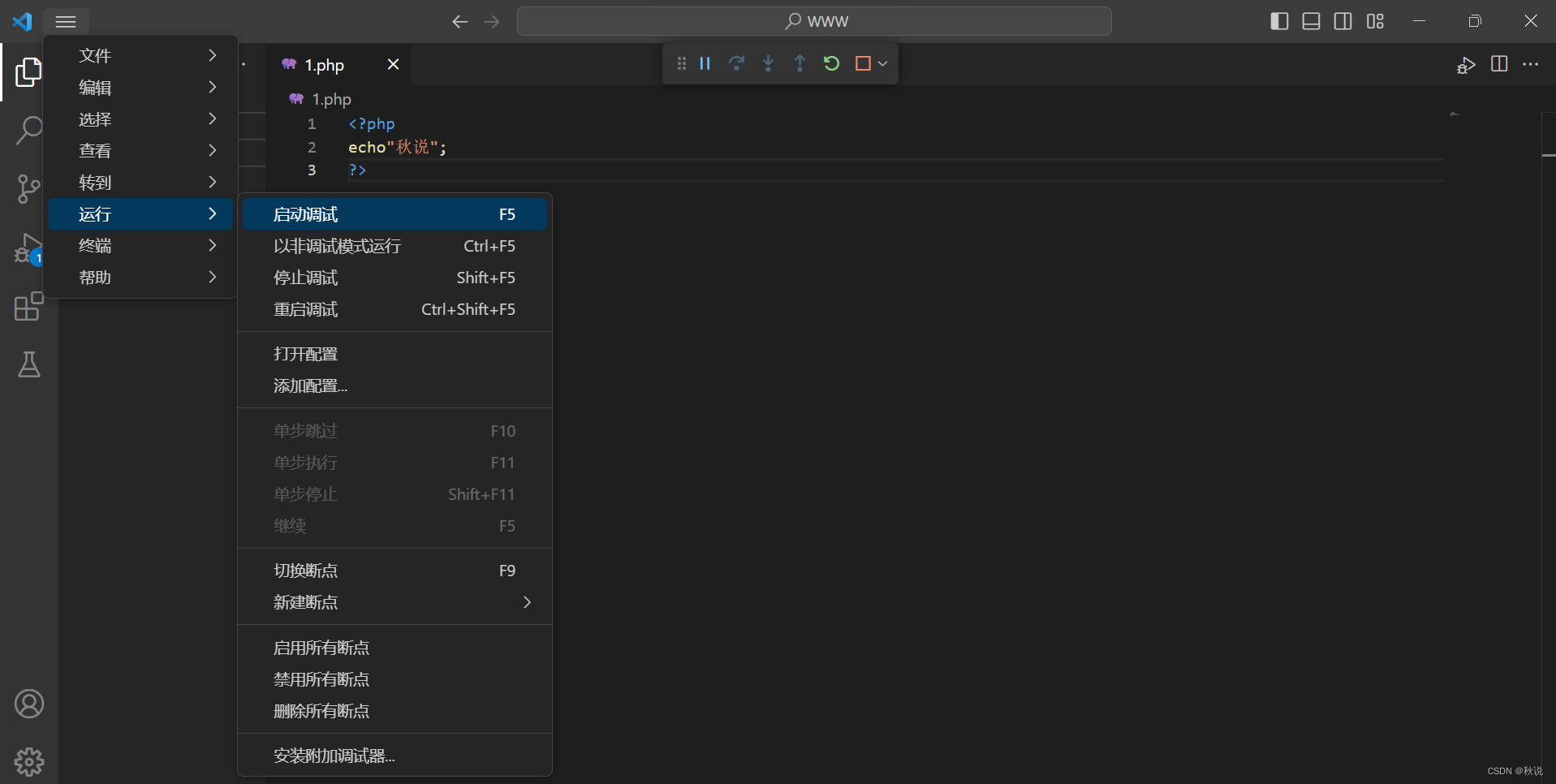The image size is (1556, 784).
Task: Toggle the bottom panel layout
Action: pyautogui.click(x=1311, y=21)
